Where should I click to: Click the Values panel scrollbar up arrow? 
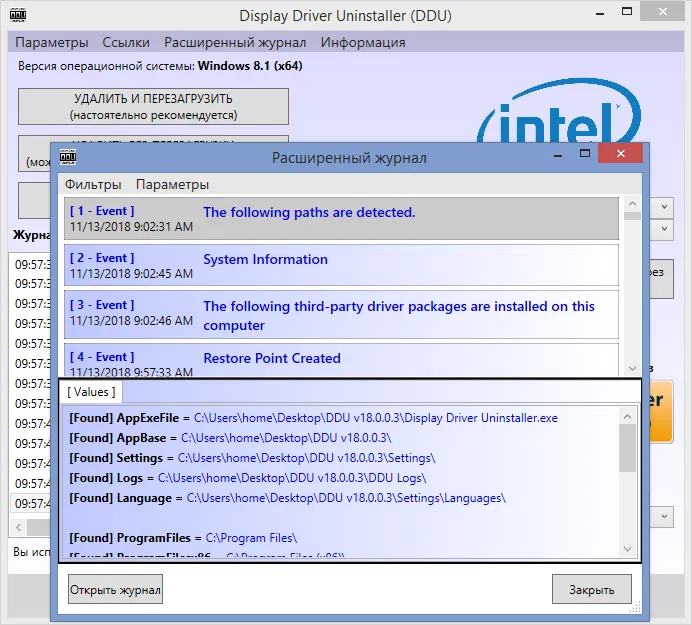(627, 417)
